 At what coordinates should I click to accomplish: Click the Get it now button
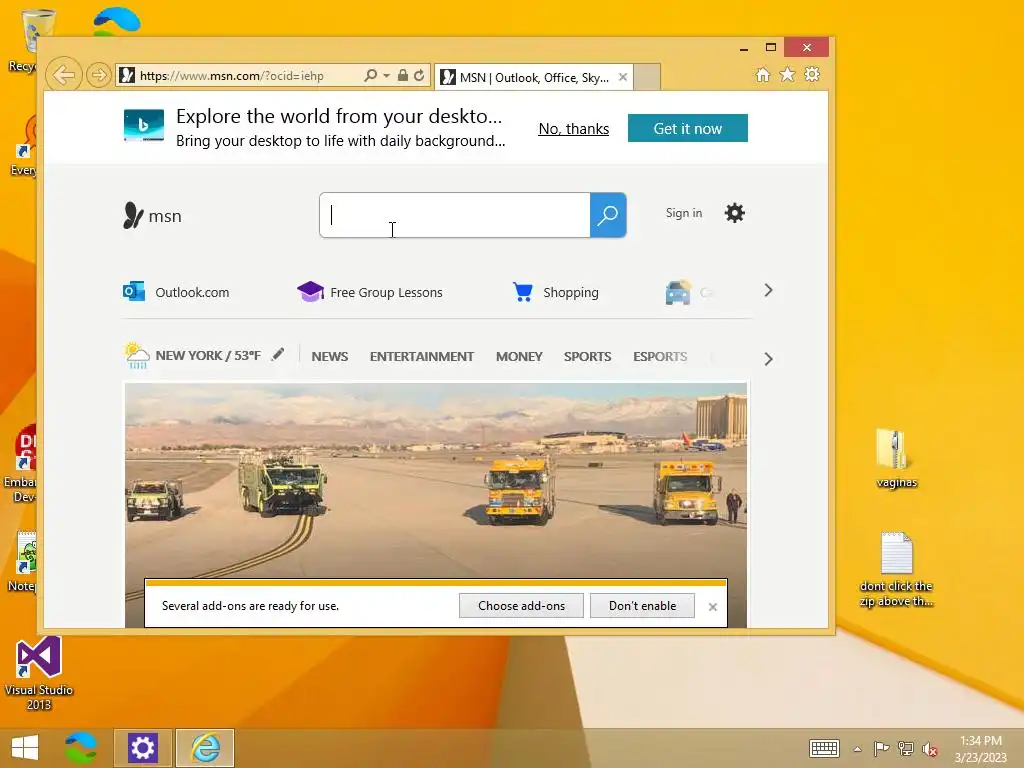(688, 128)
